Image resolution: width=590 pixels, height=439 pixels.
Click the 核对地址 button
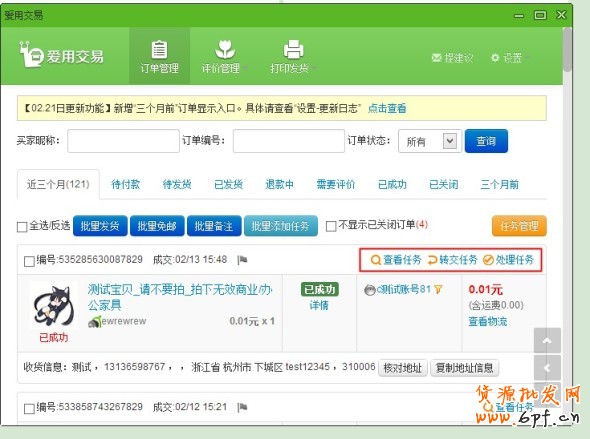click(403, 368)
